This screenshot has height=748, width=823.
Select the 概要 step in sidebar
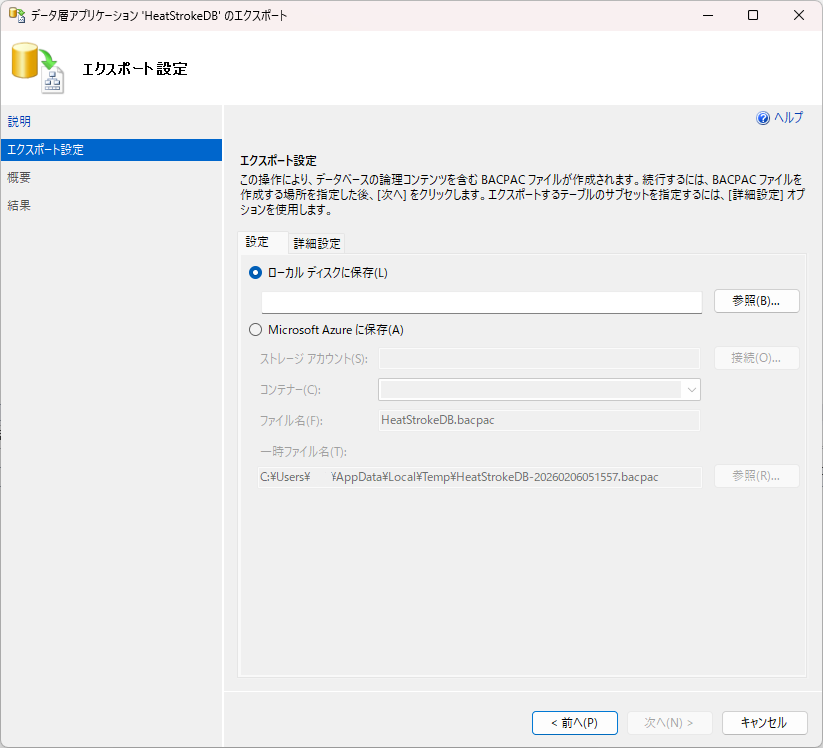pos(19,178)
